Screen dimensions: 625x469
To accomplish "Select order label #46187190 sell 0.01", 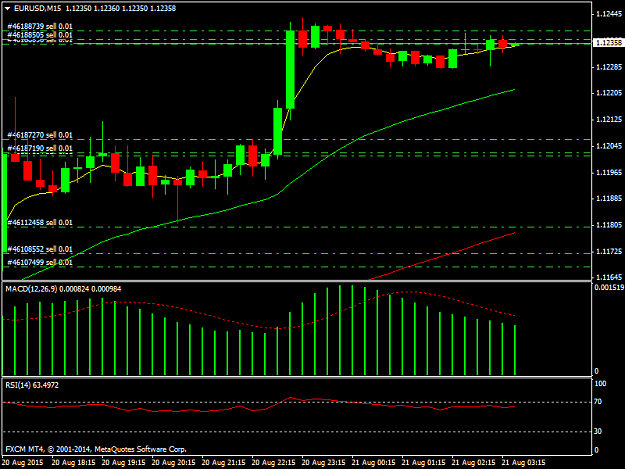I will [40, 148].
